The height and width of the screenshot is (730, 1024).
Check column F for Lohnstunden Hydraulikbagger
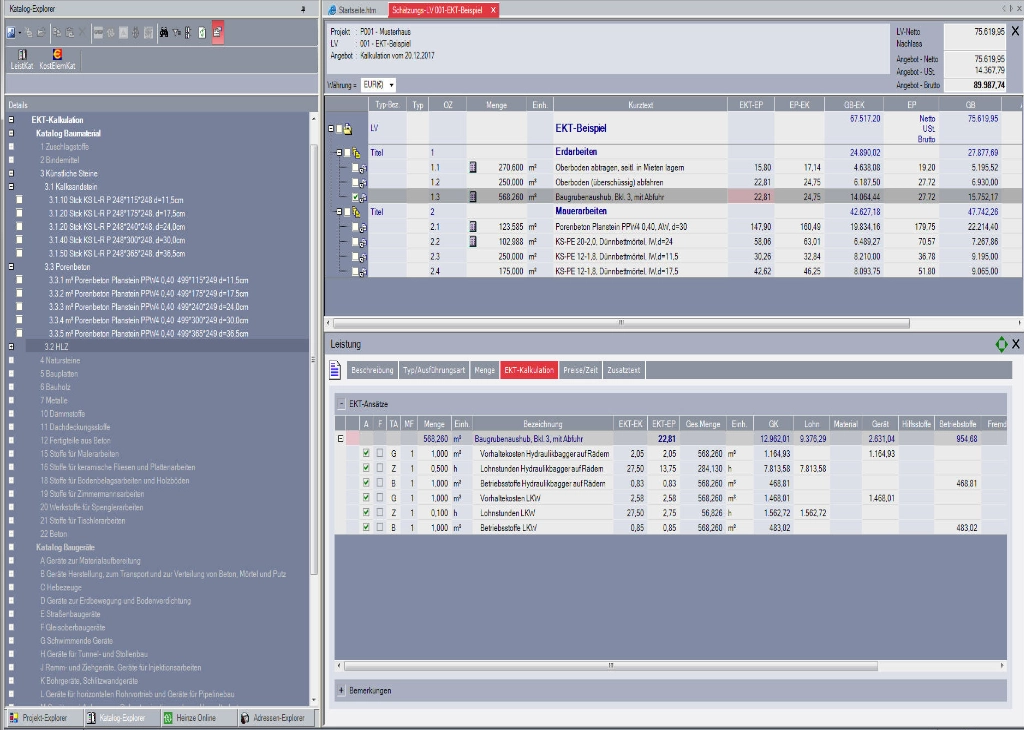[380, 468]
